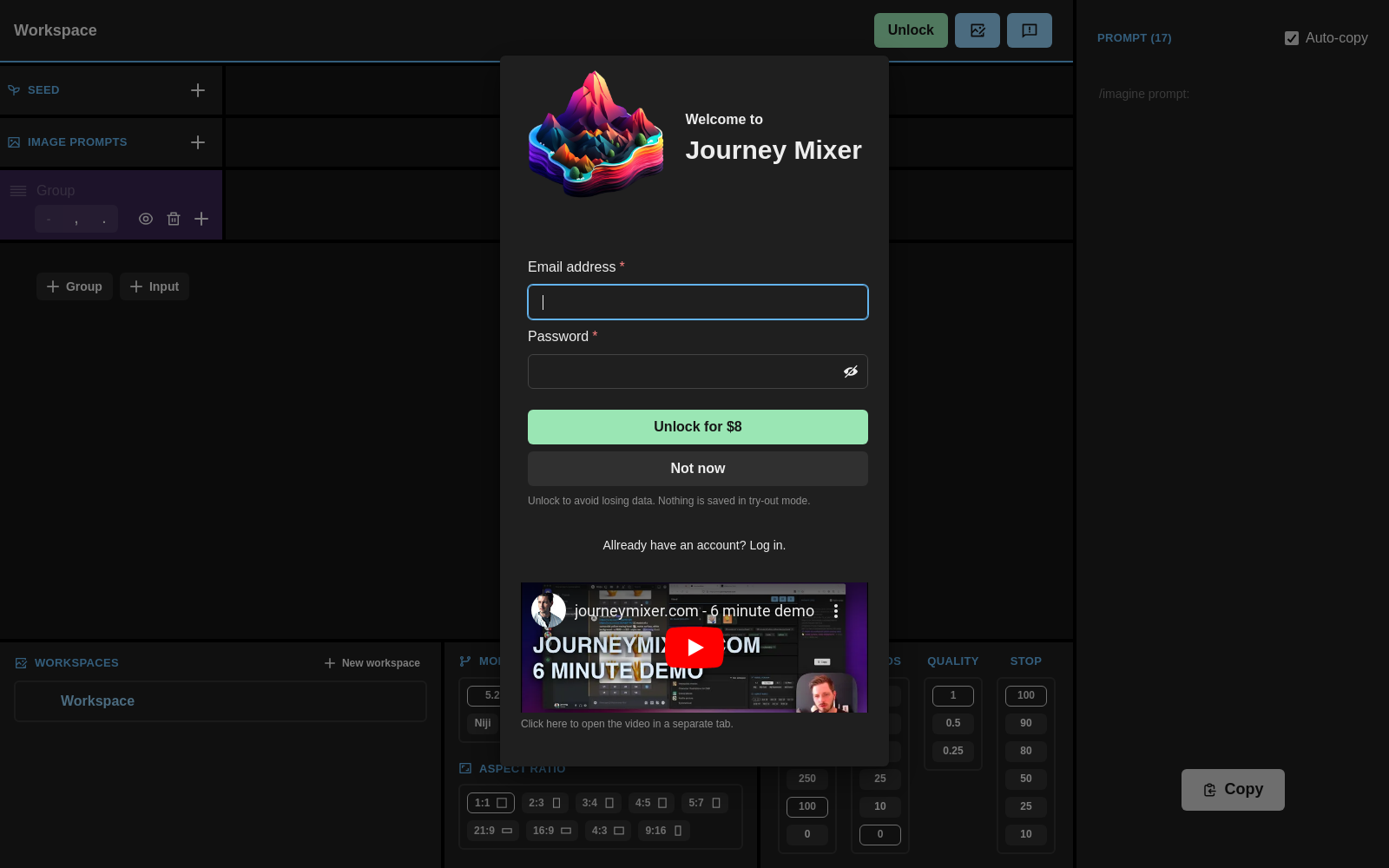Click the sprout icon beside SEED
Viewport: 1389px width, 868px height.
coord(14,90)
